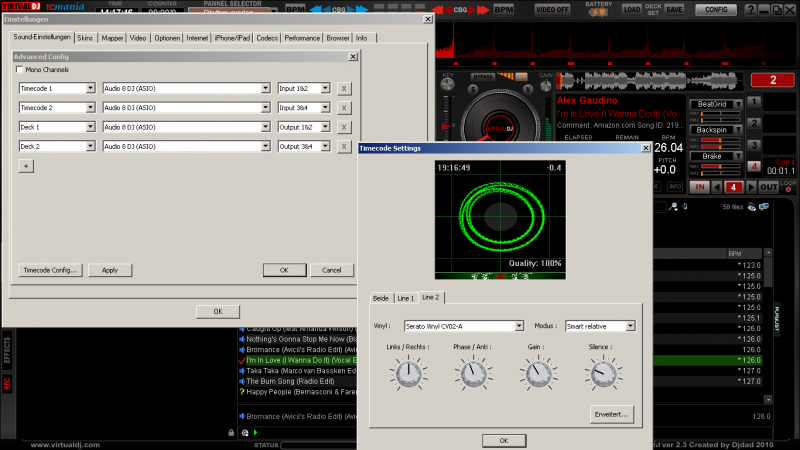Click the V button above the turntable
Screen dimensions: 800x450
tap(528, 89)
